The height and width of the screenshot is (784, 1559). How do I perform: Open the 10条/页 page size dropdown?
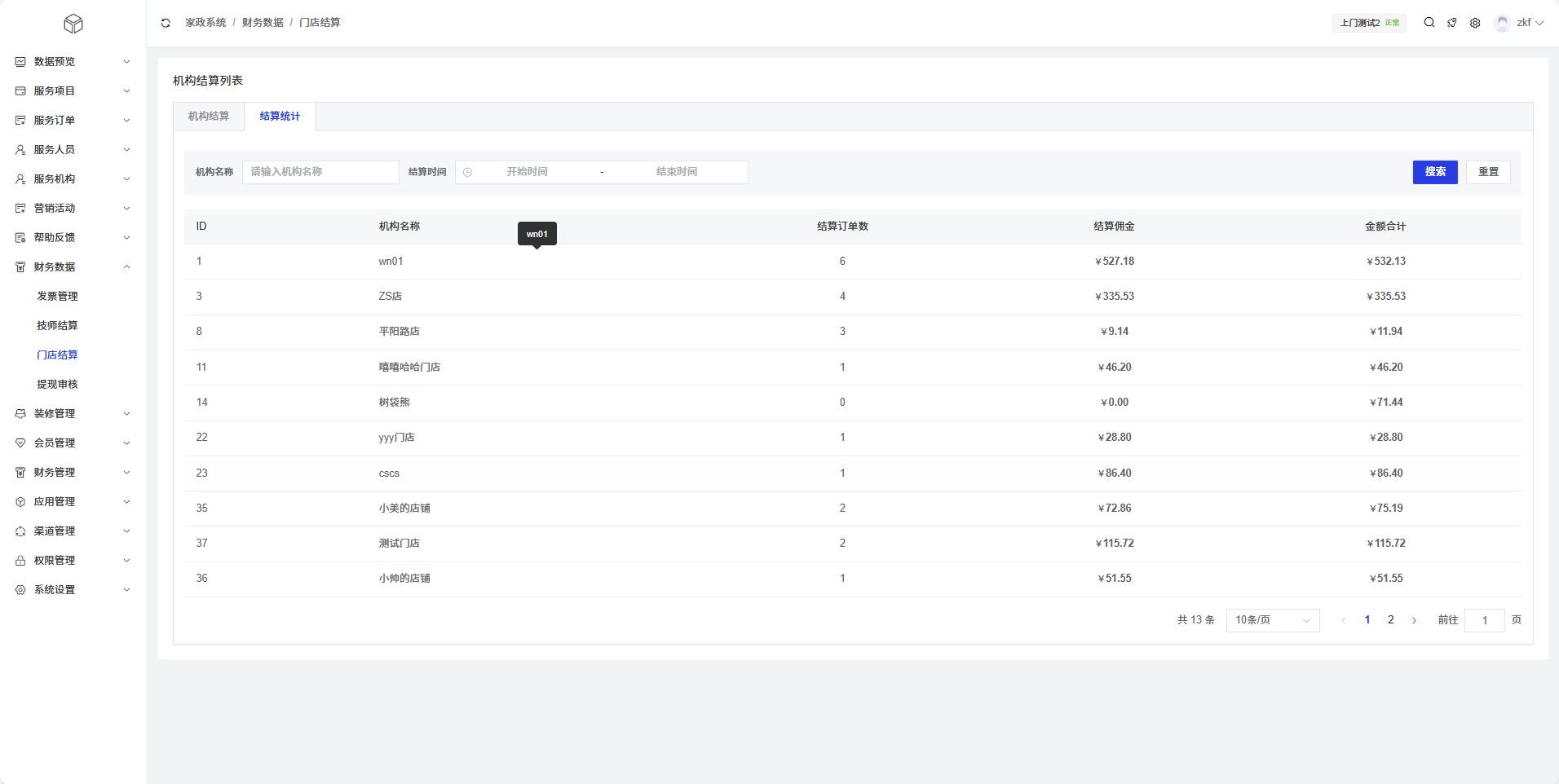tap(1272, 620)
